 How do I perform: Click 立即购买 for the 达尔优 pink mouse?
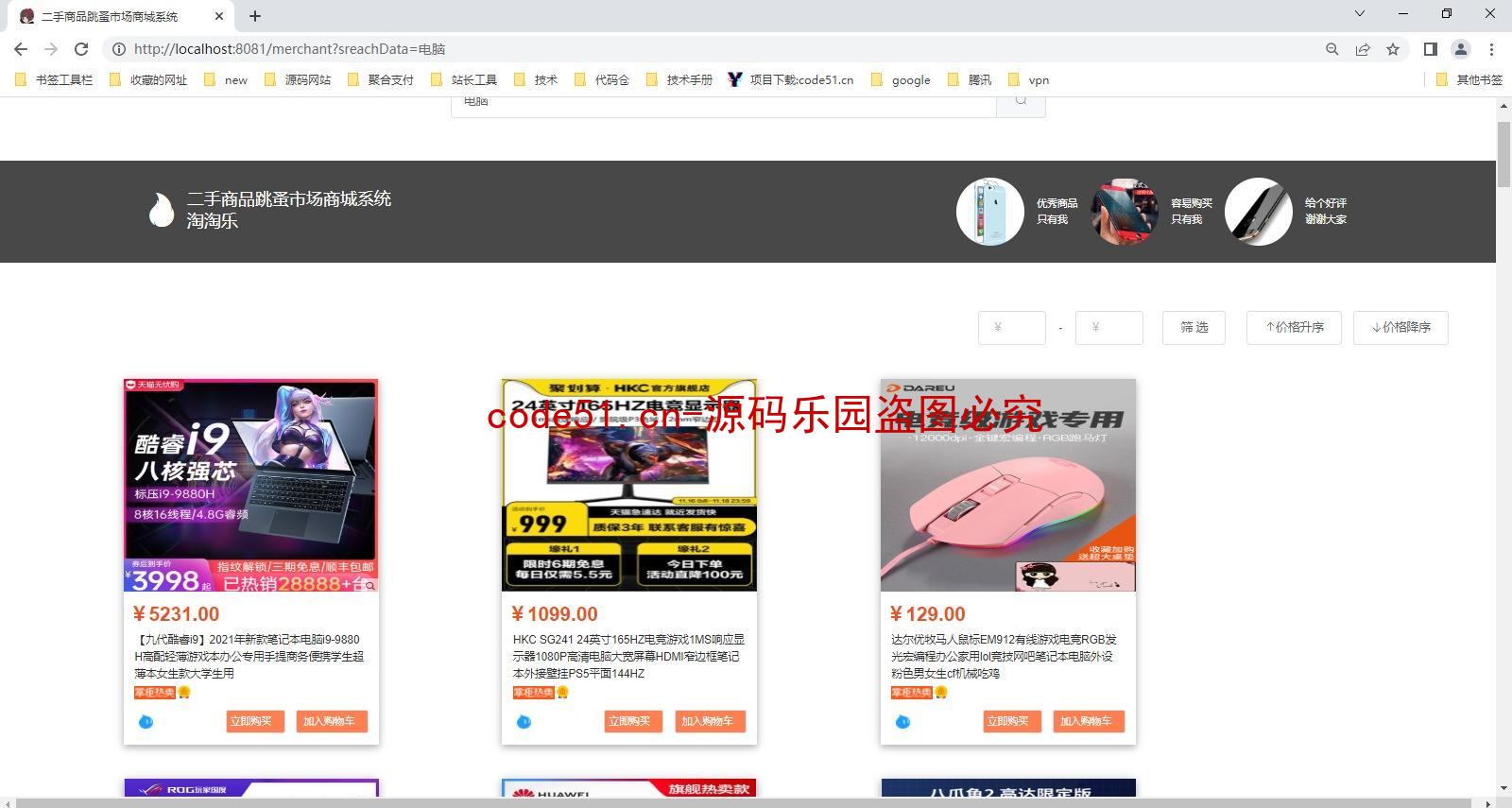coord(1012,722)
